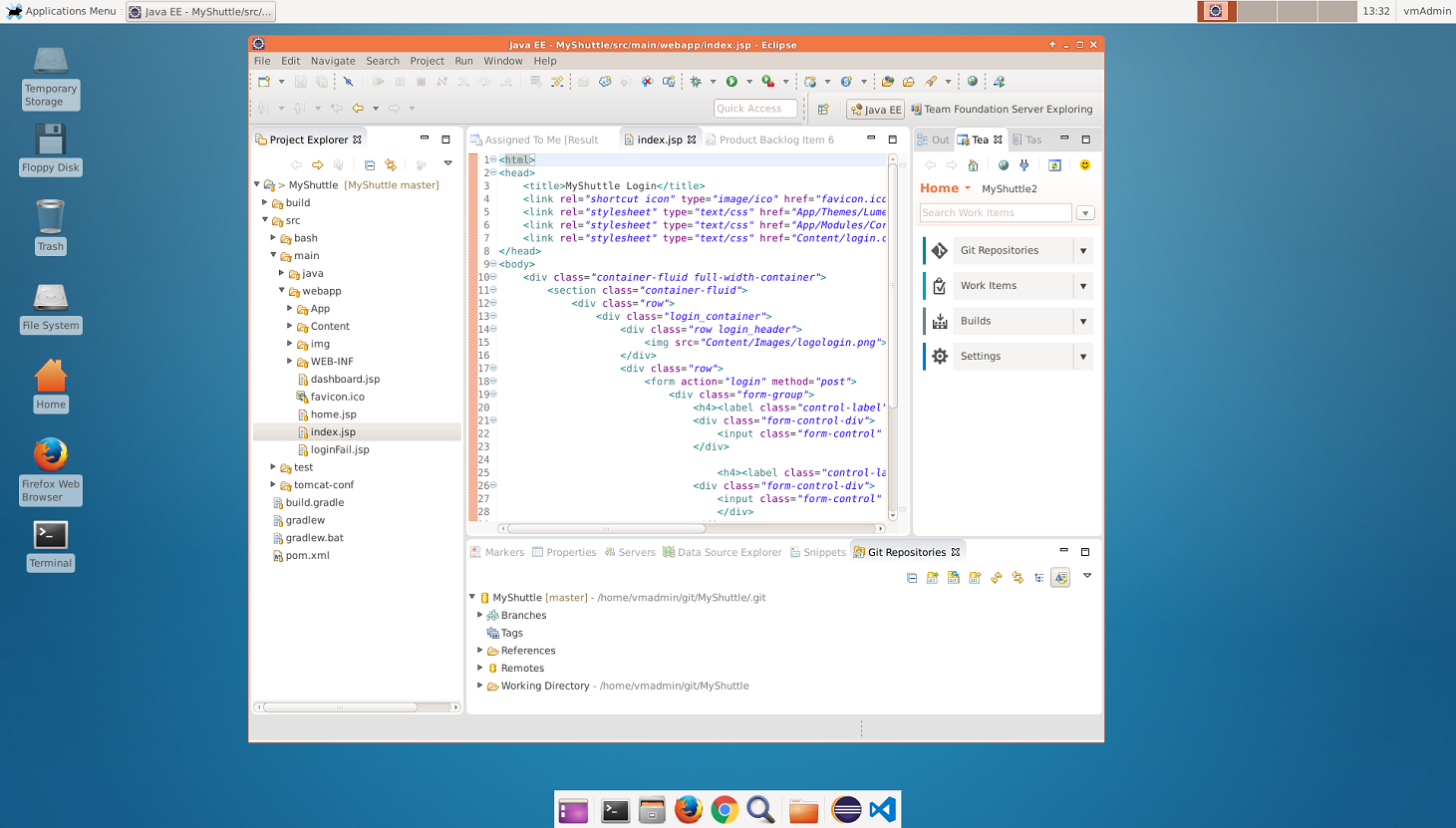The width and height of the screenshot is (1456, 828).
Task: Expand the build folder in Project Explorer
Action: tap(265, 202)
